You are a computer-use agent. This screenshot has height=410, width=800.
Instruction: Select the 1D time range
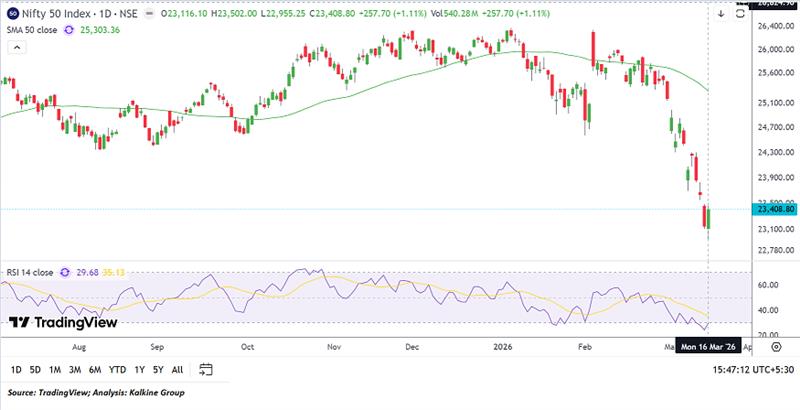(x=16, y=369)
